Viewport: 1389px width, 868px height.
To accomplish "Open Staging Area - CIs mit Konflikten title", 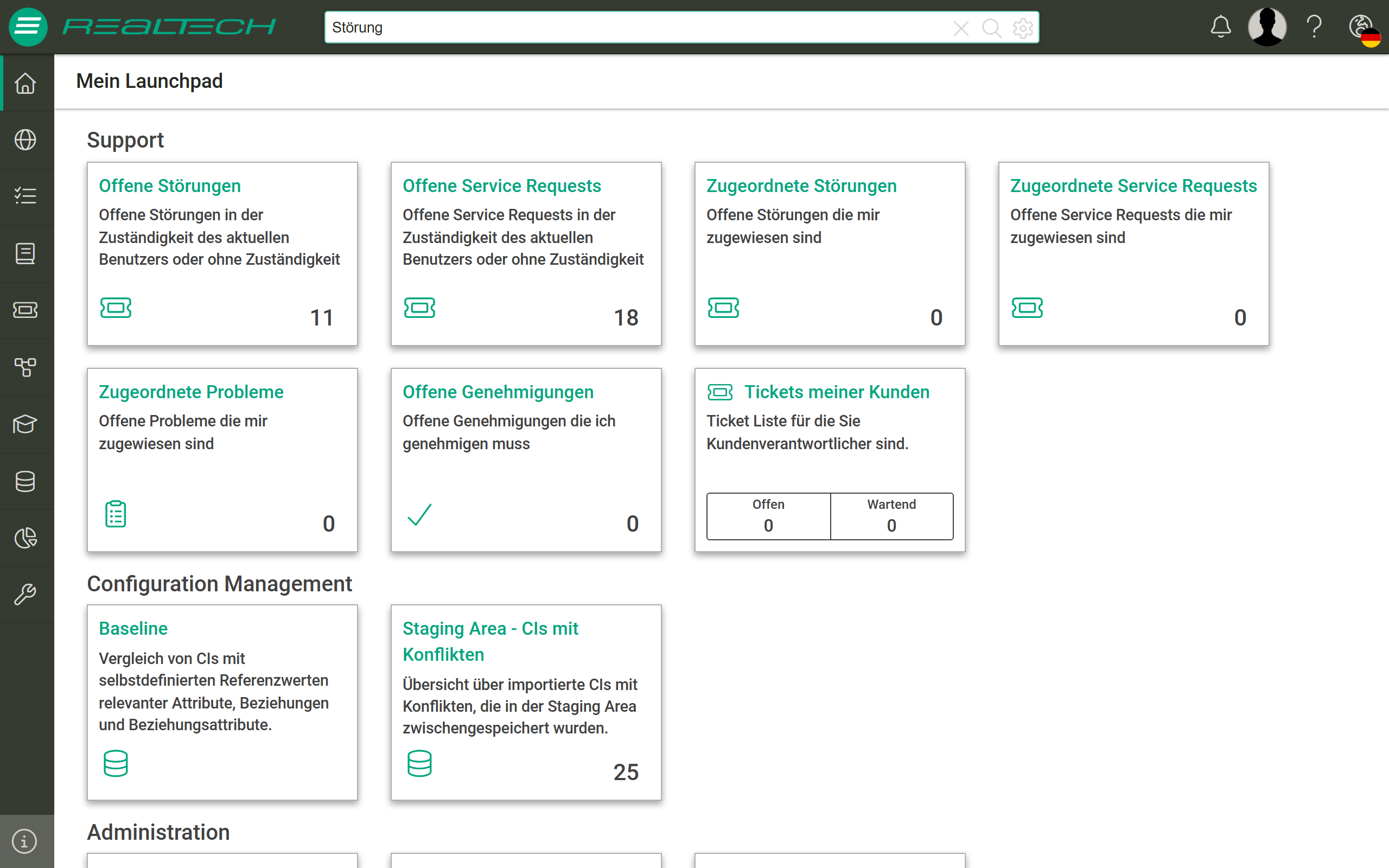I will [490, 642].
